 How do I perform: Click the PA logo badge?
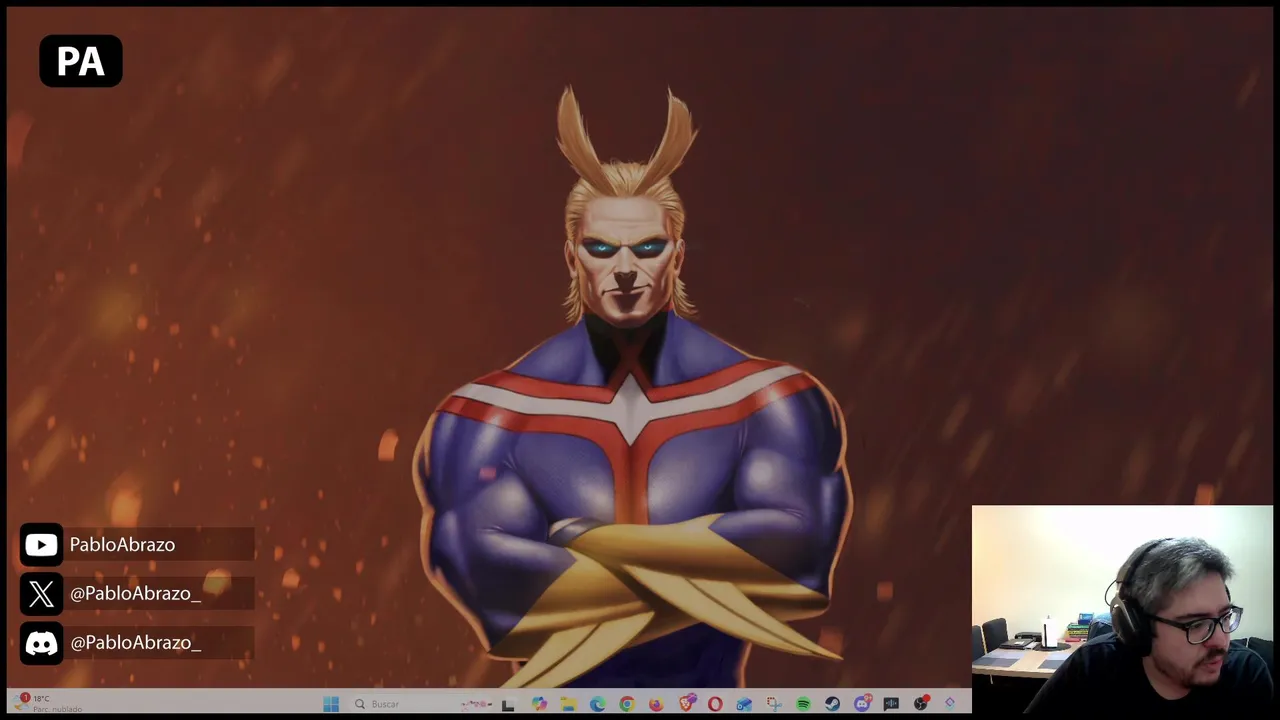[81, 61]
